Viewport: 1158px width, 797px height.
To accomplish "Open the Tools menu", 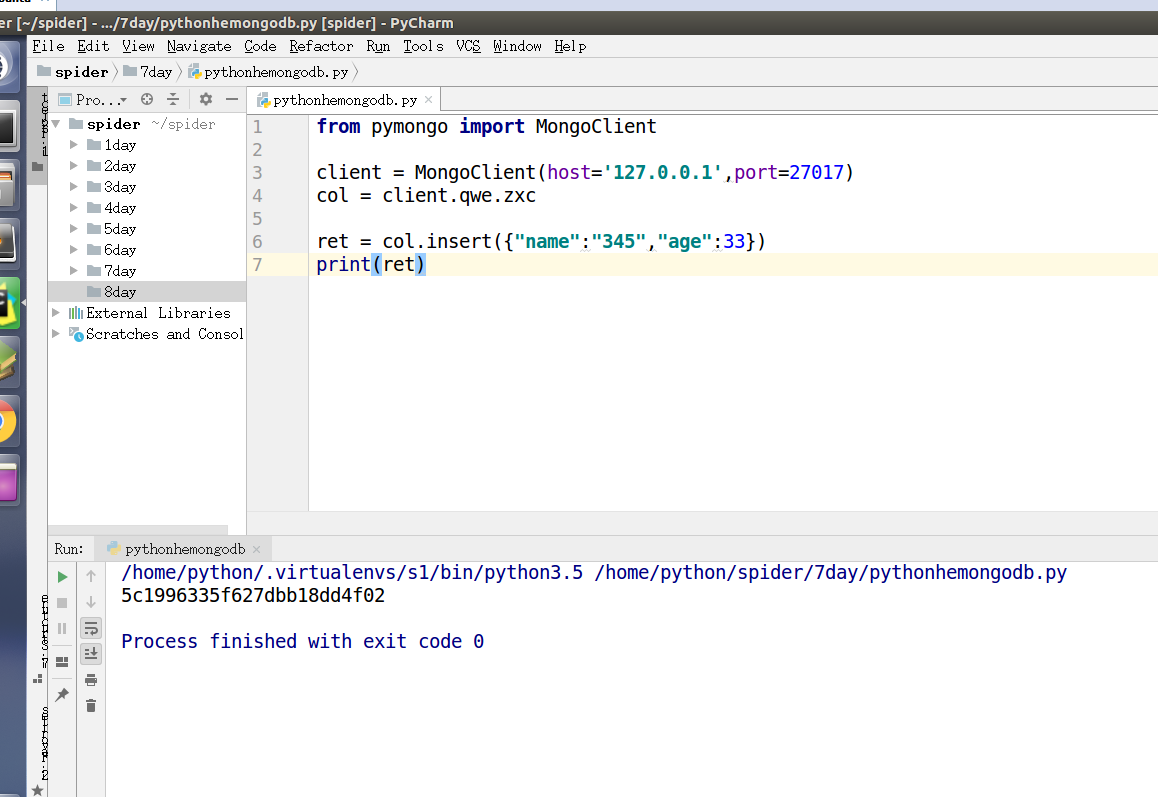I will click(423, 47).
